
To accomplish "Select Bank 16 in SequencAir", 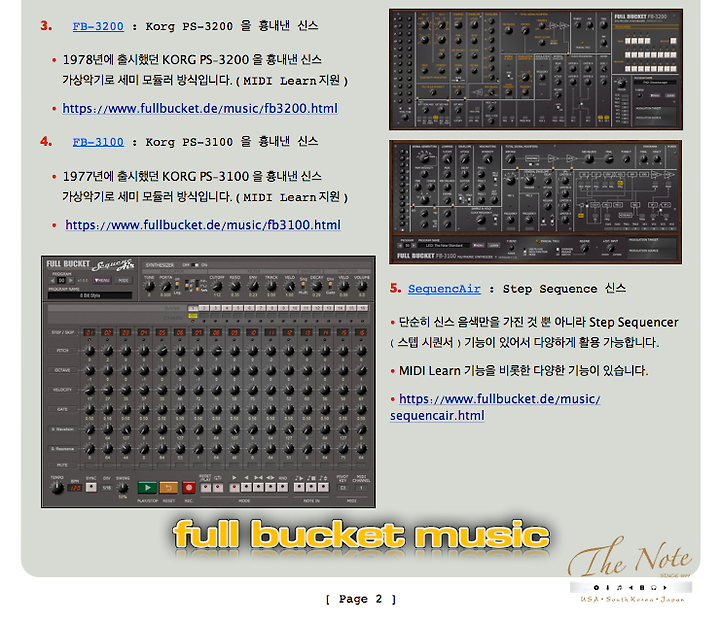I will (362, 308).
